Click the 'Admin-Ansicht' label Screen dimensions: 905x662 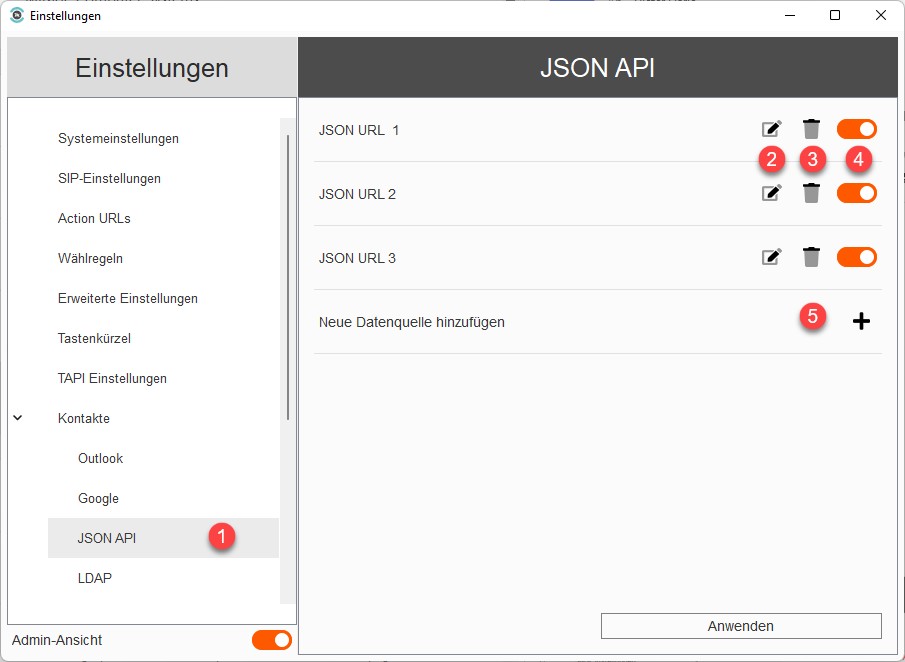(x=57, y=640)
